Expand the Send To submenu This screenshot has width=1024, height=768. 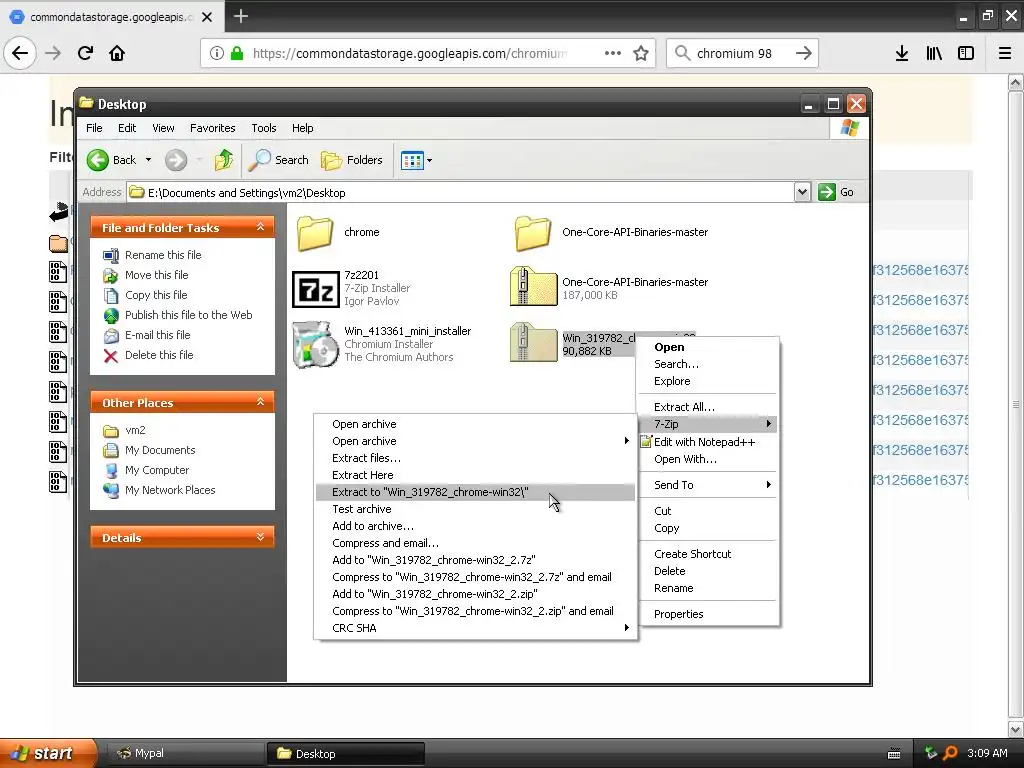tap(709, 485)
